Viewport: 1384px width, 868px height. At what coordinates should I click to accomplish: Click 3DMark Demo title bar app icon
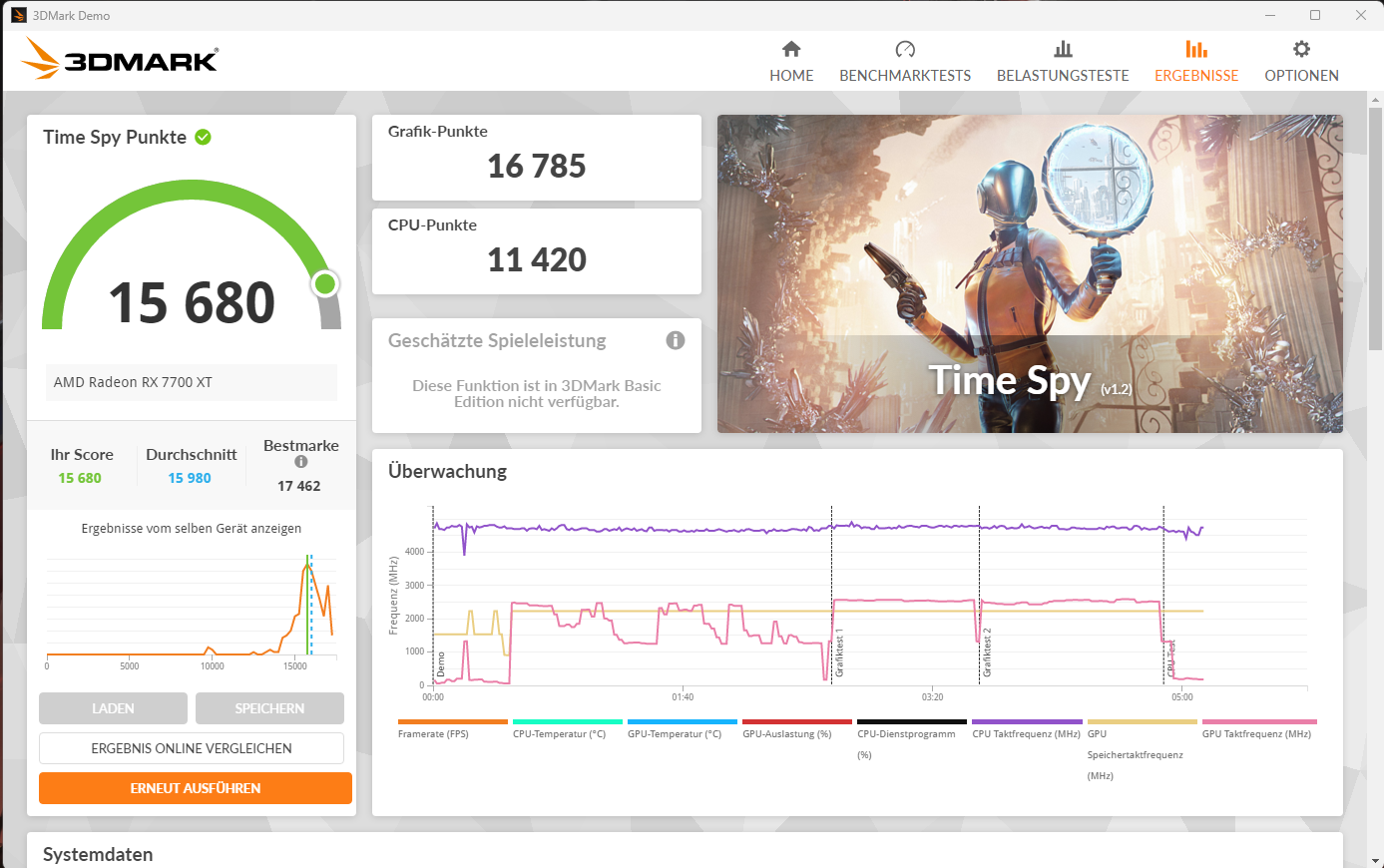point(19,15)
